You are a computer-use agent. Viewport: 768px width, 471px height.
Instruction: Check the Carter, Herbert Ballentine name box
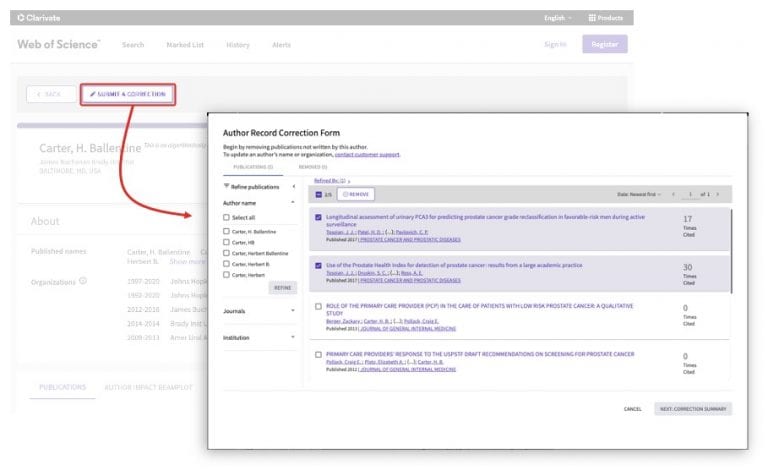(x=226, y=253)
